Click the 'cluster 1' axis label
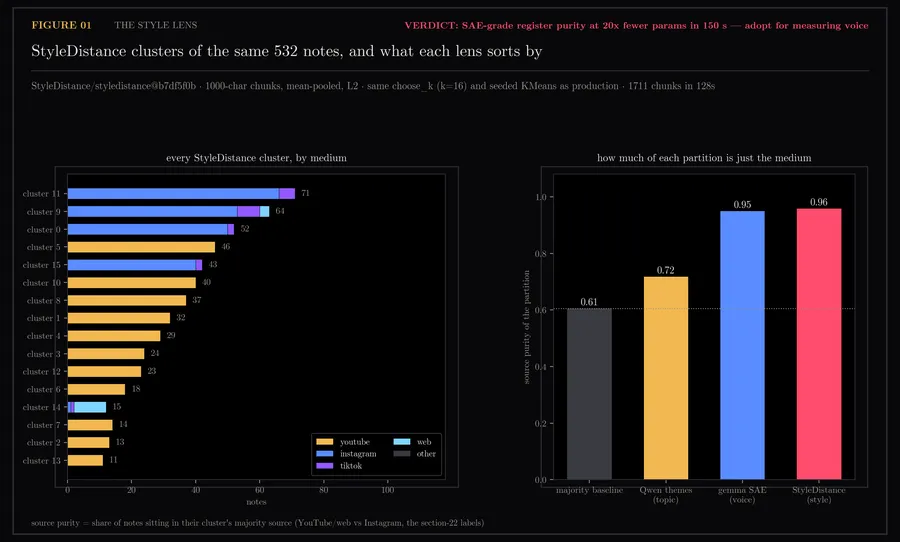 pos(43,318)
